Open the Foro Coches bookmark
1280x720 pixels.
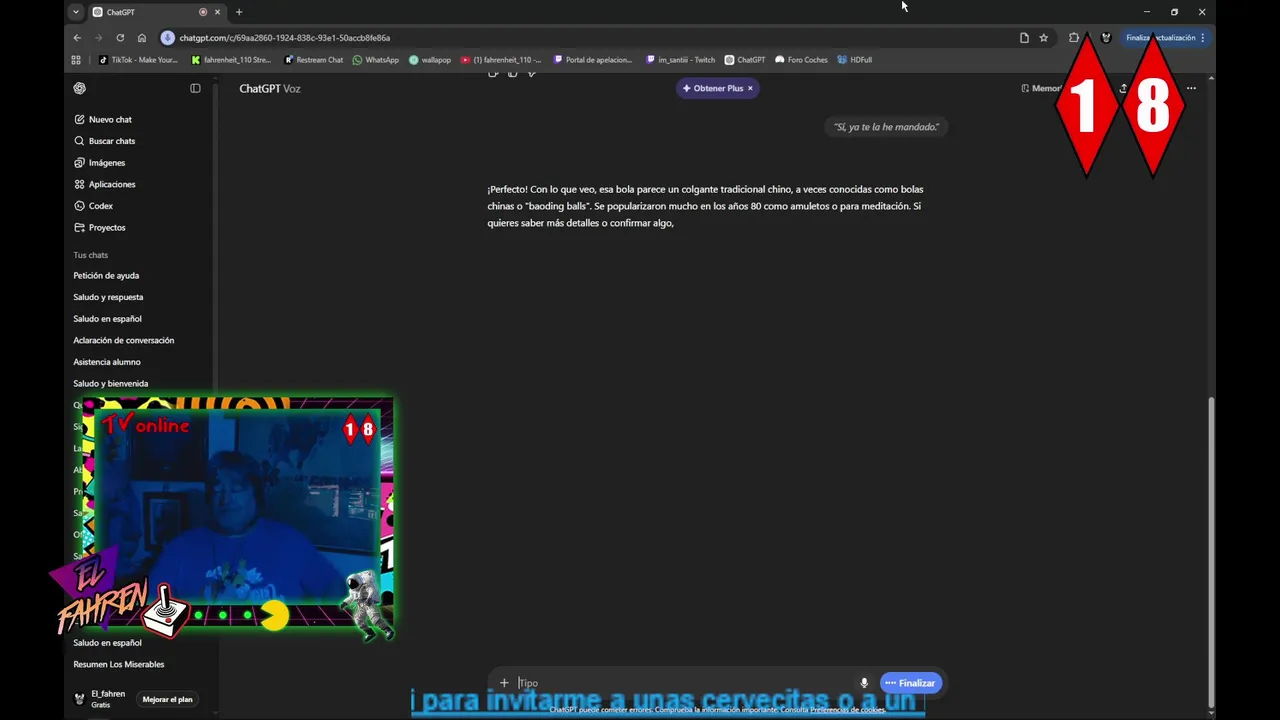[x=802, y=60]
